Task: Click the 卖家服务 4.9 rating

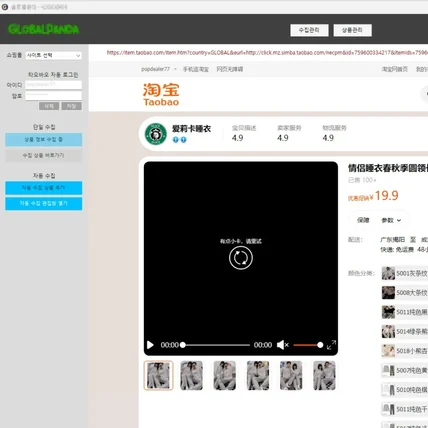Action: point(289,133)
